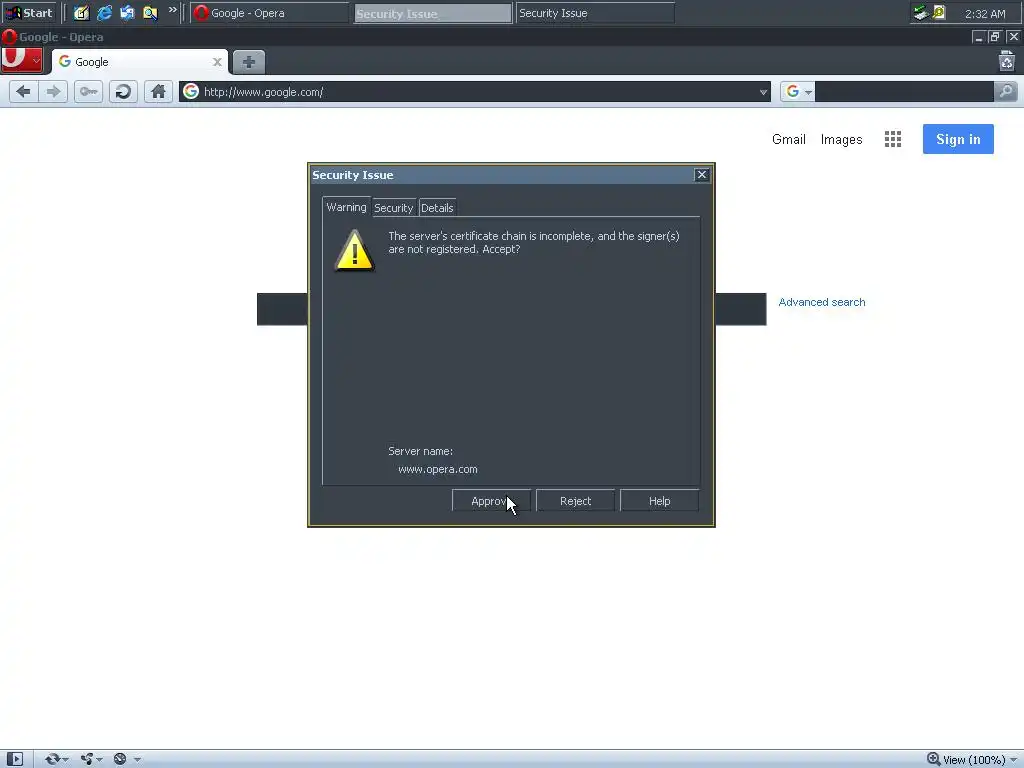Image resolution: width=1024 pixels, height=768 pixels.
Task: Expand quick launch overflow chevron
Action: (172, 10)
